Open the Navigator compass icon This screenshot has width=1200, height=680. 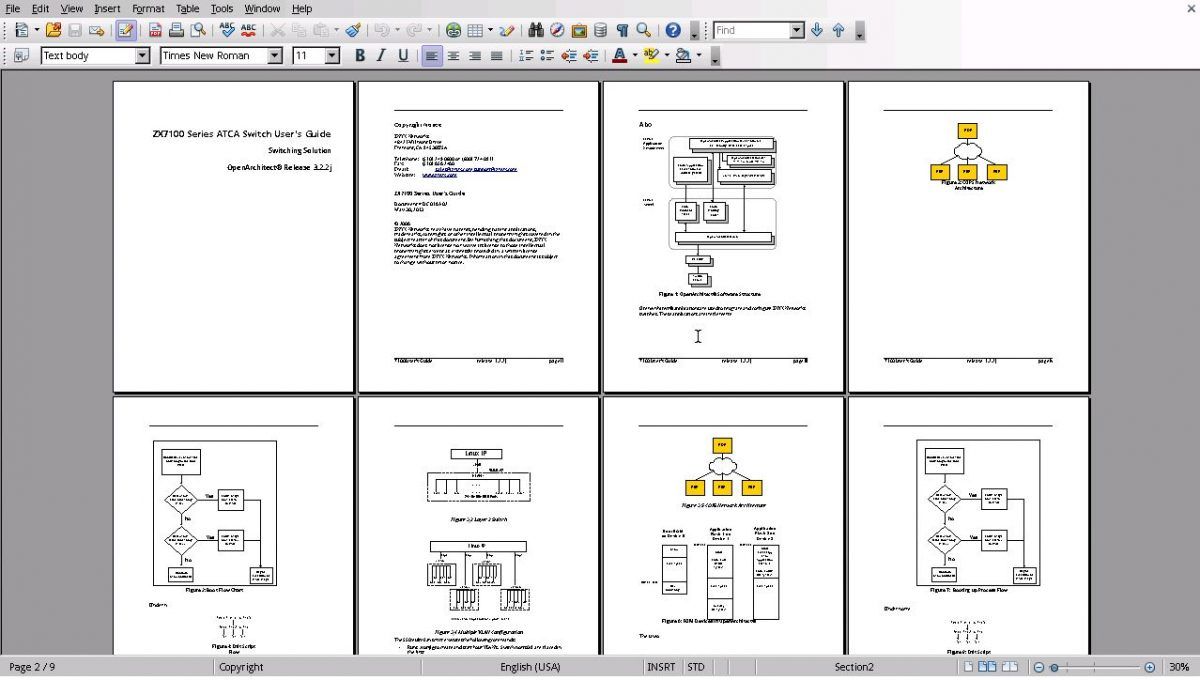[557, 30]
